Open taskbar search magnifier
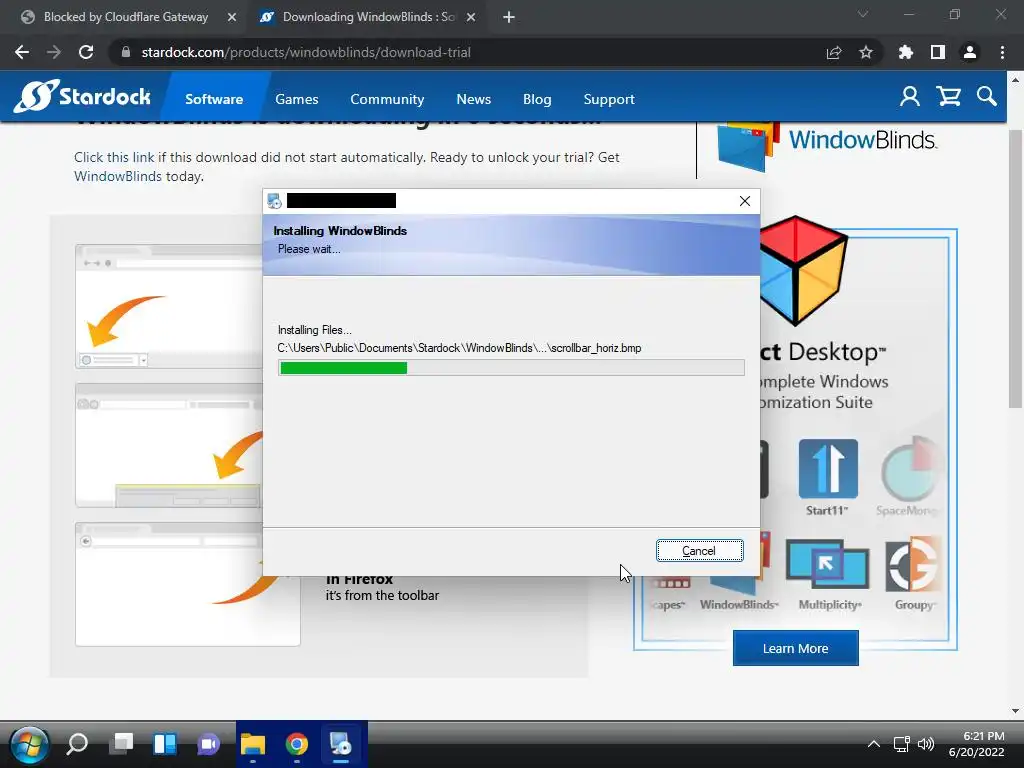1024x768 pixels. point(77,744)
